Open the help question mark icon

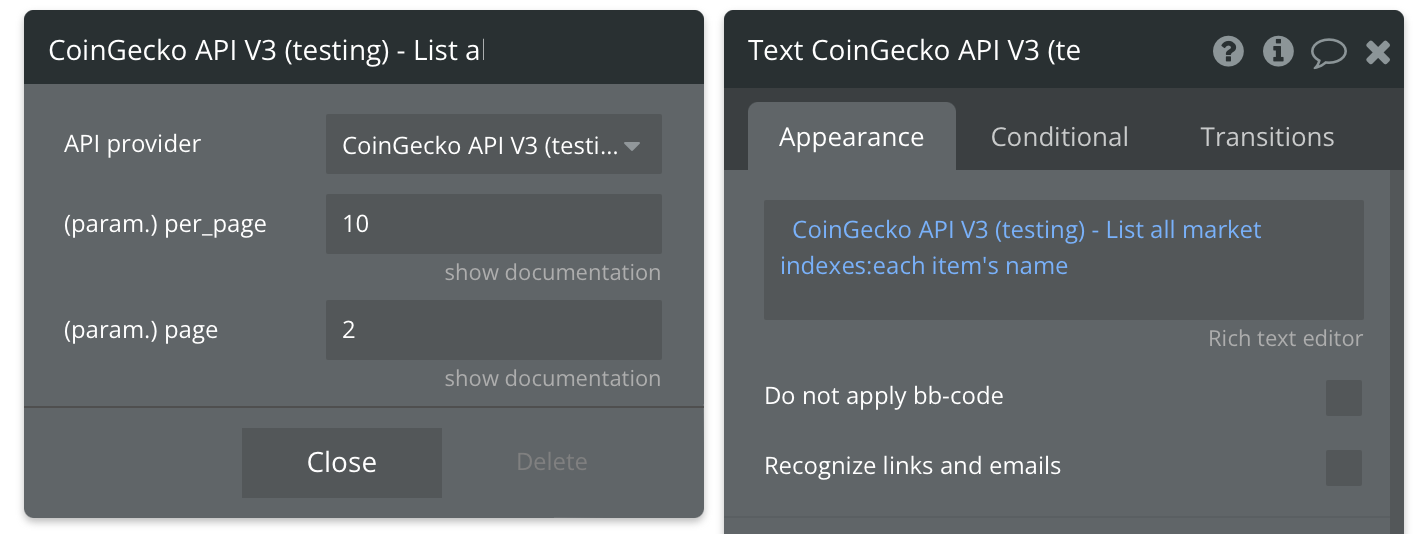1228,51
